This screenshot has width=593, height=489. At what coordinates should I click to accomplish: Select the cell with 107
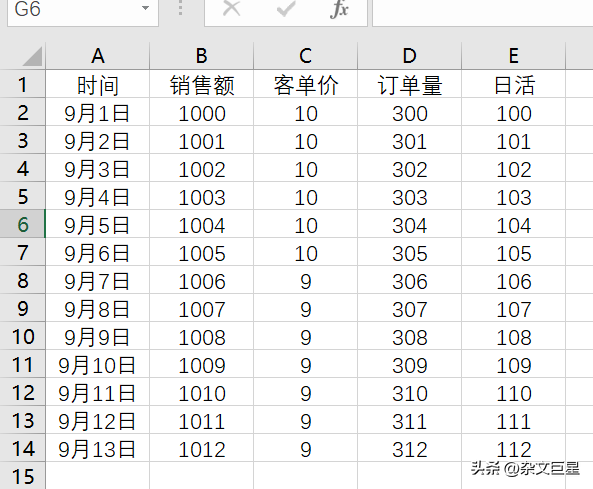[x=514, y=308]
